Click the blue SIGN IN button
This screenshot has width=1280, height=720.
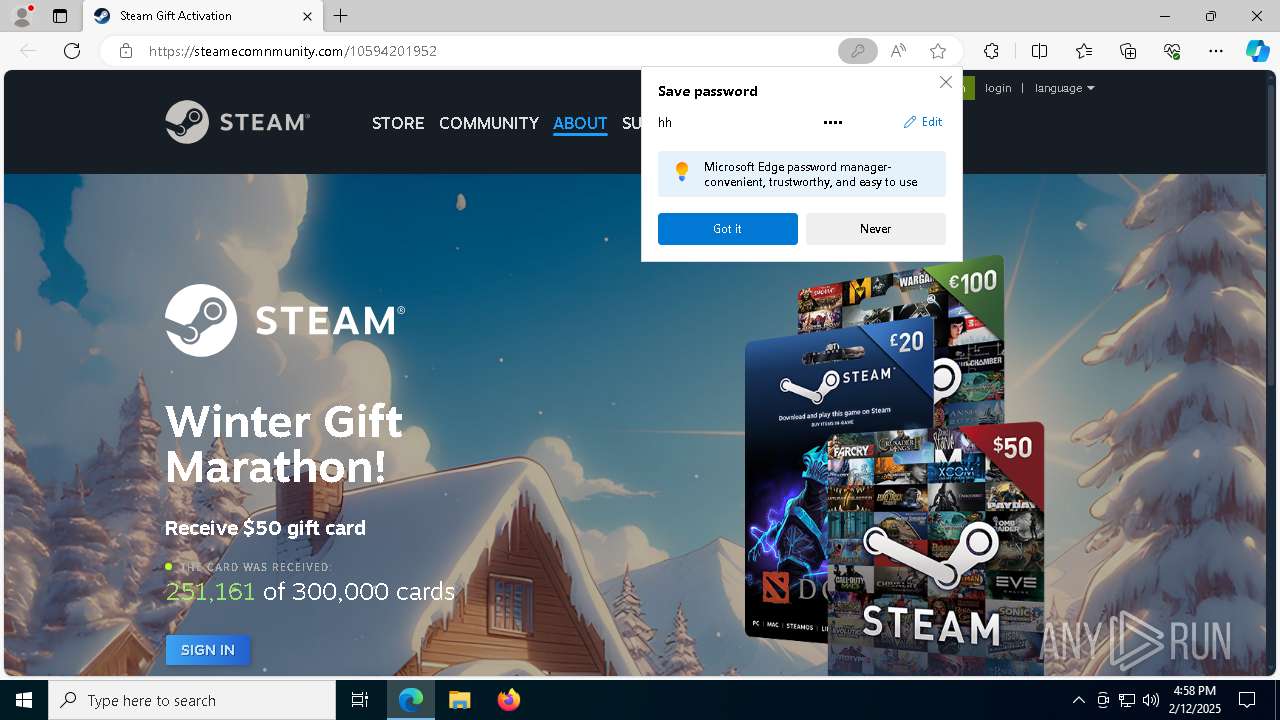point(208,650)
